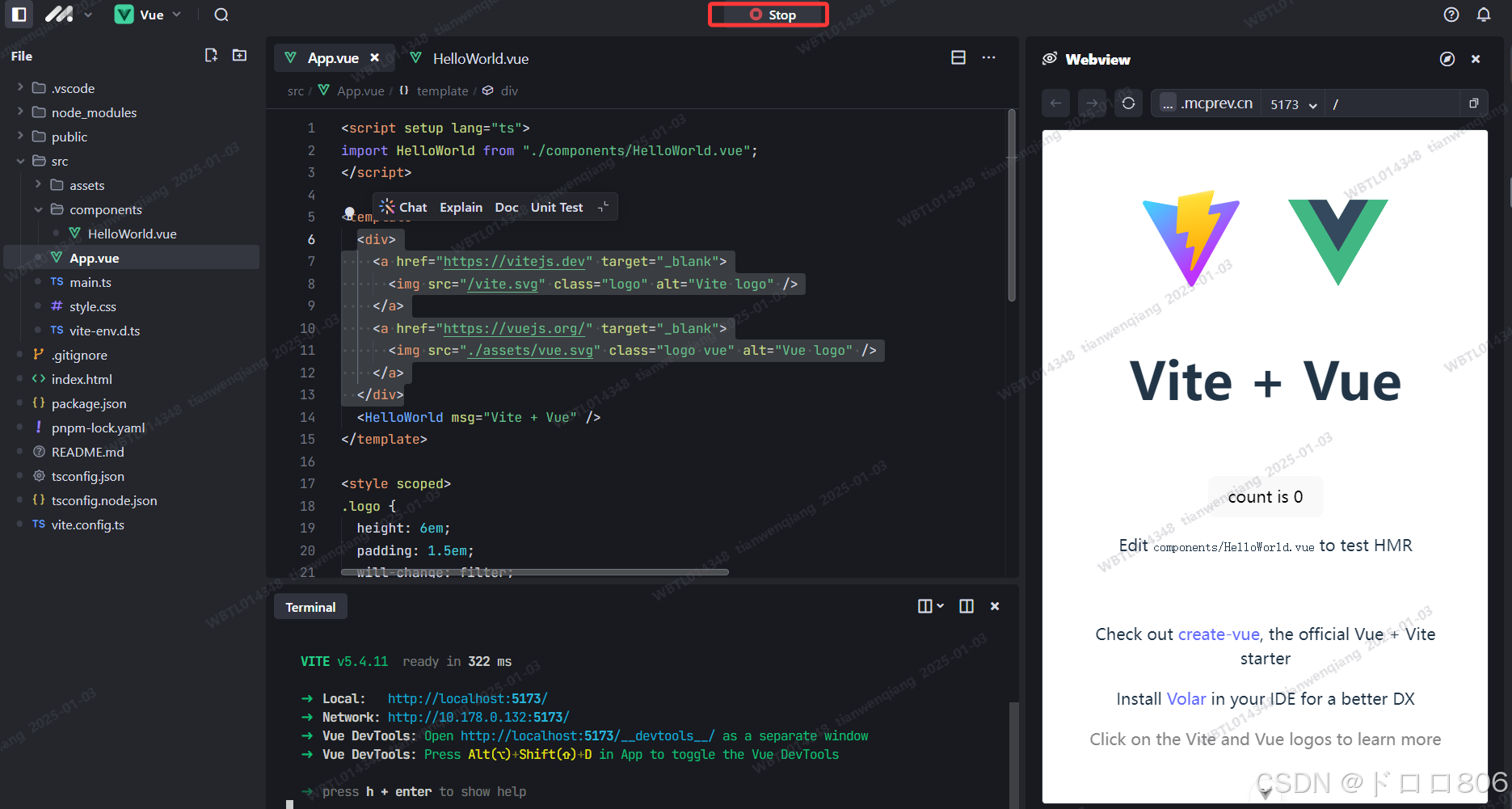Open the Vue project dropdown
Screen dimensions: 1512x809
click(148, 15)
